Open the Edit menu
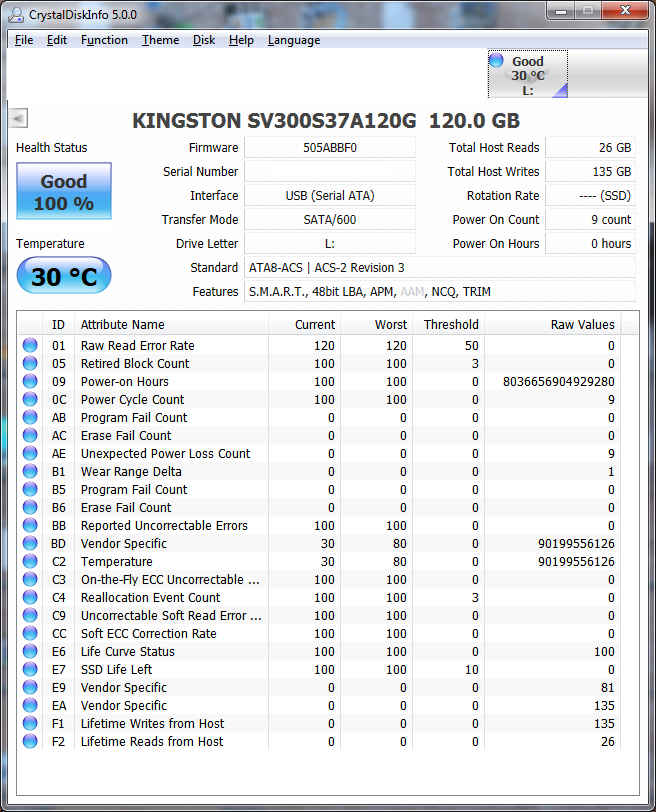The height and width of the screenshot is (812, 656). pyautogui.click(x=56, y=40)
